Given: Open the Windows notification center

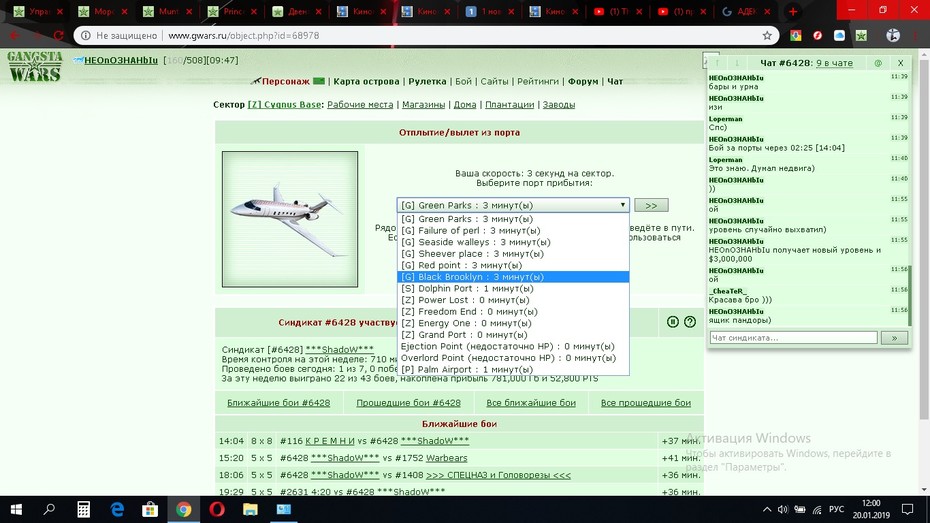Looking at the screenshot, I should [907, 509].
